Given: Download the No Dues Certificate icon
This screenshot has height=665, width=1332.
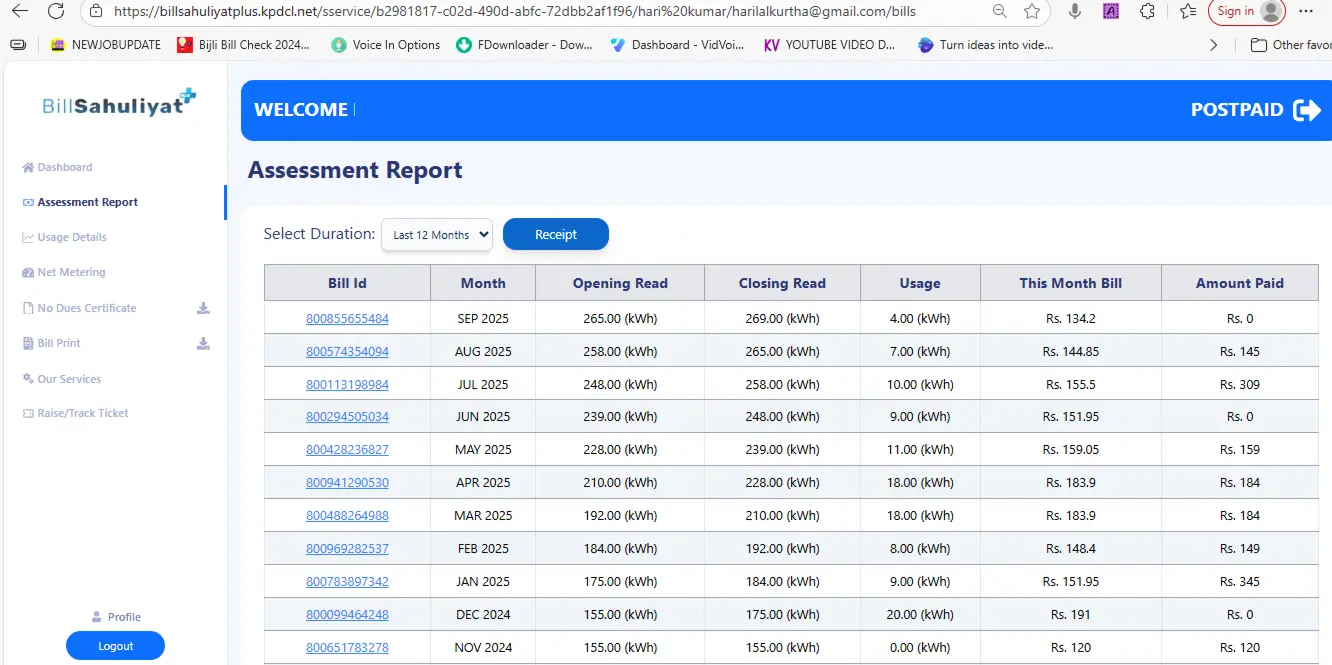Looking at the screenshot, I should point(203,308).
